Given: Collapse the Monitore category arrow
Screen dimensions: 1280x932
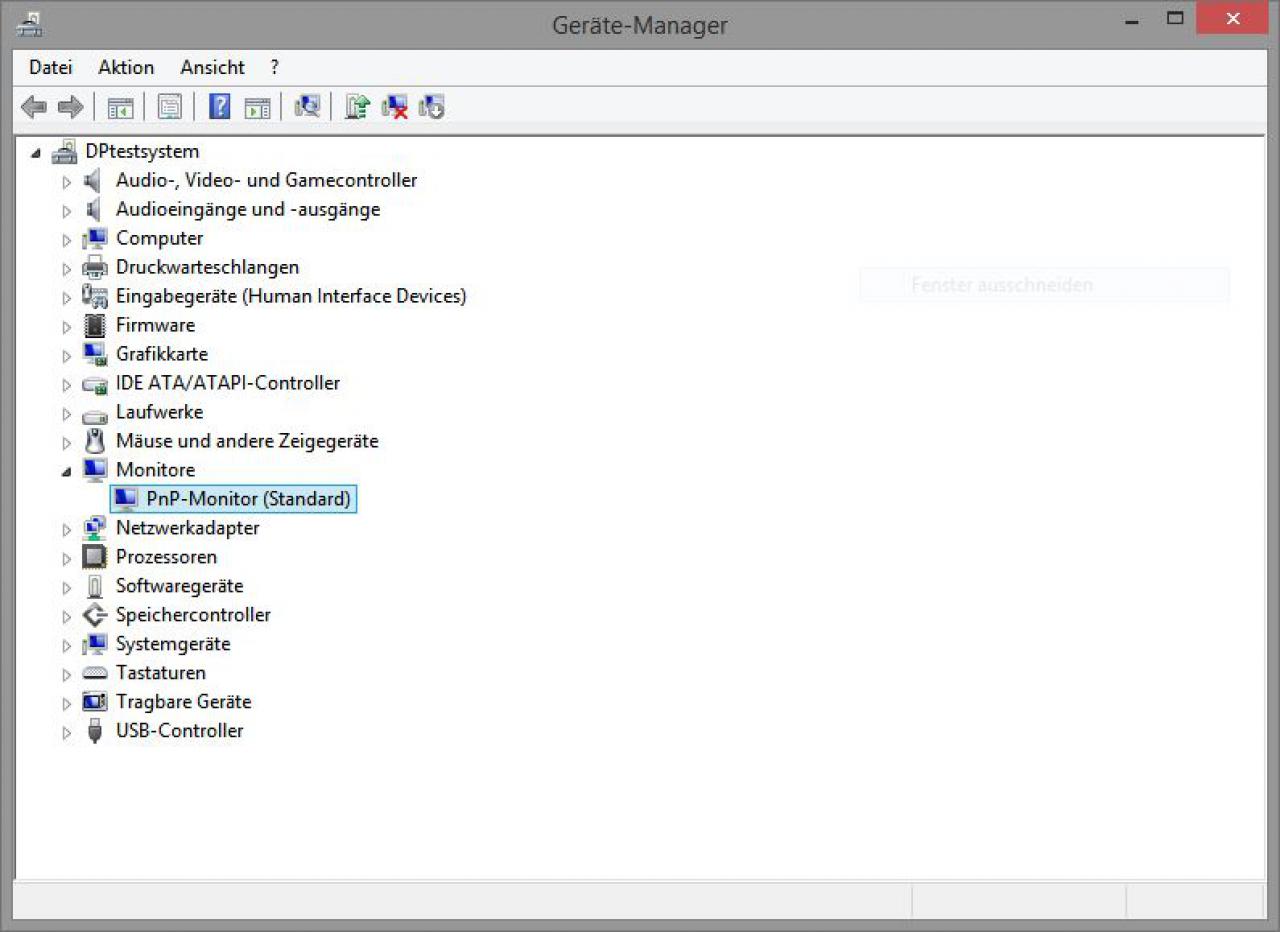Looking at the screenshot, I should (67, 471).
